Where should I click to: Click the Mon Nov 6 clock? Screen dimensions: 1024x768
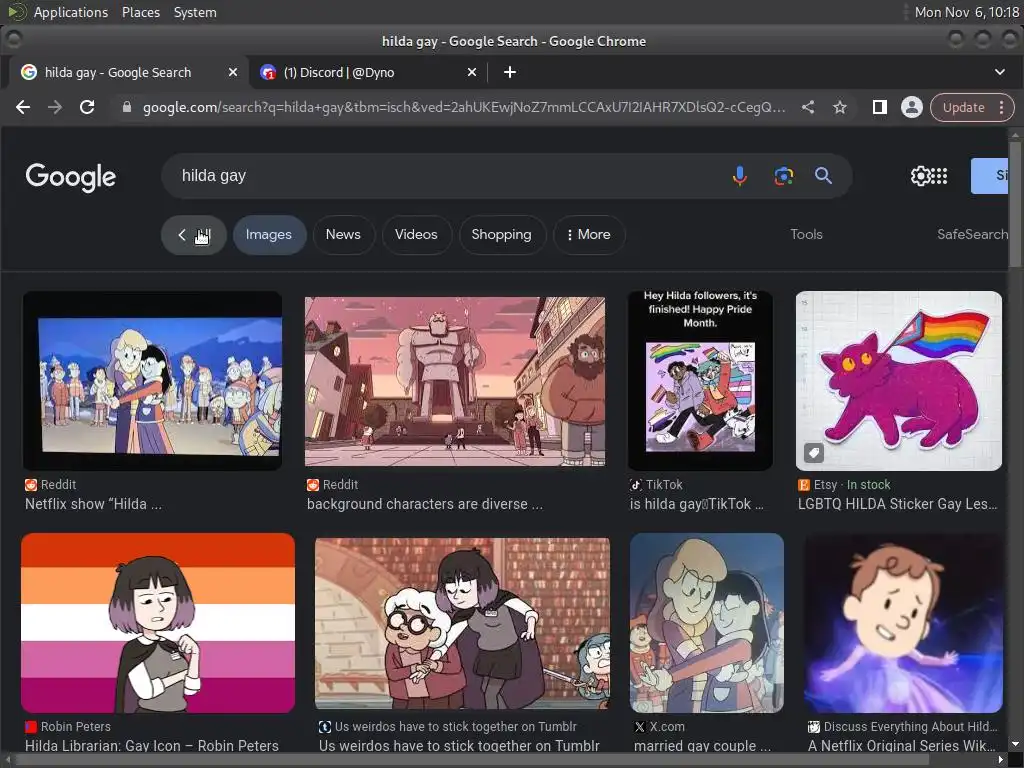point(967,12)
